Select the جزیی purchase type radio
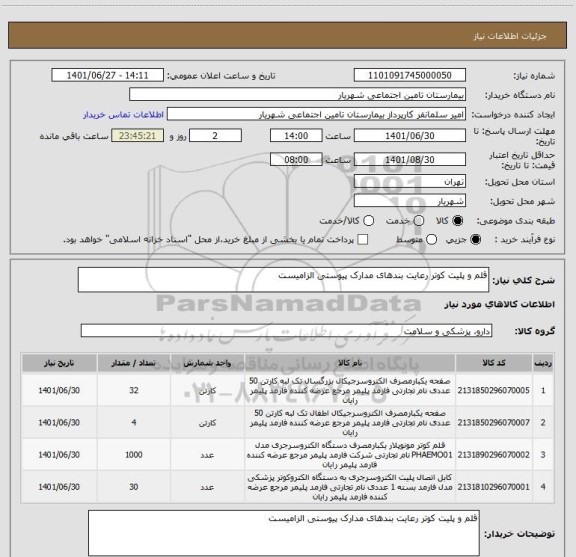The width and height of the screenshot is (576, 557). (475, 240)
